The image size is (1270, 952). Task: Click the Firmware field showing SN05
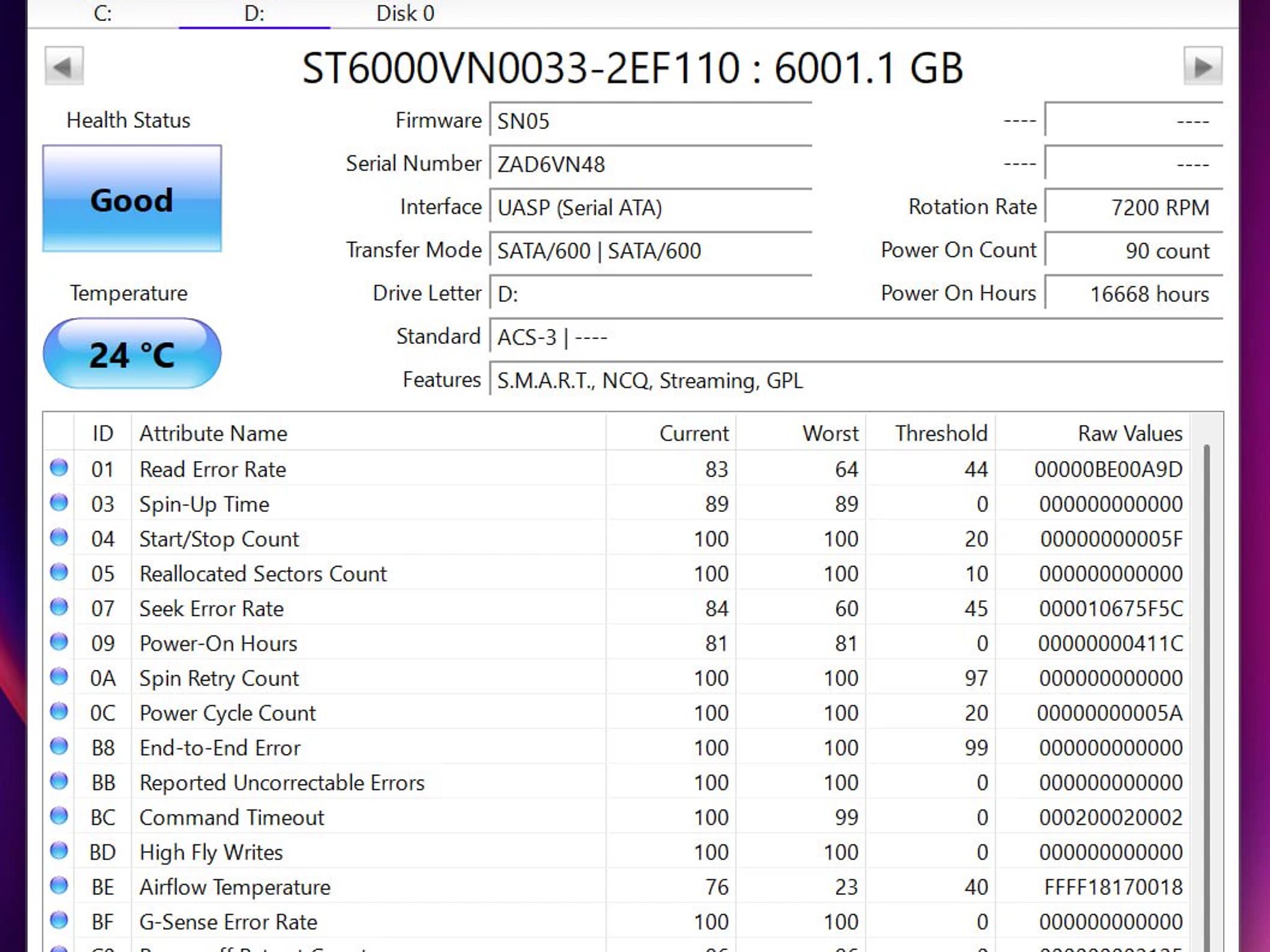(x=651, y=120)
